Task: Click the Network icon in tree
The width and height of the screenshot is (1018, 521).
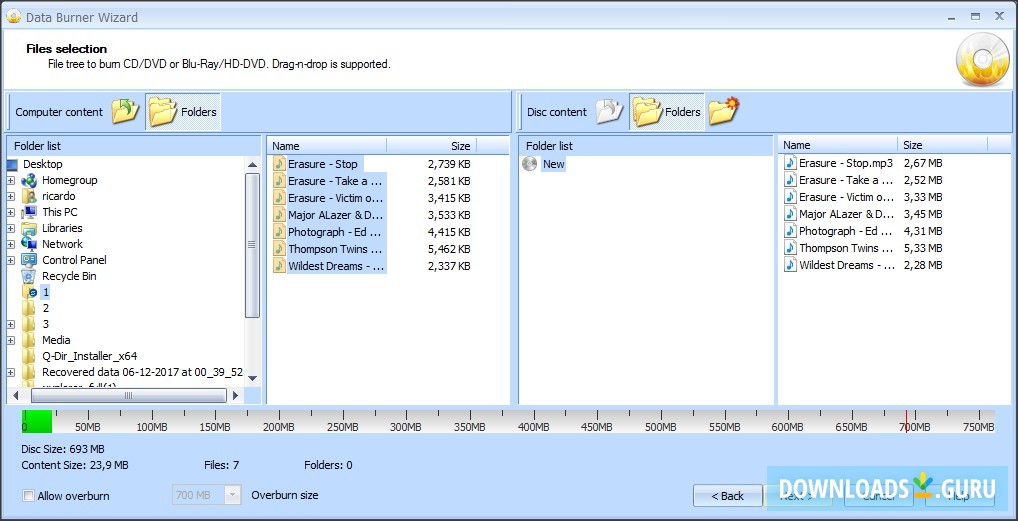Action: coord(29,244)
